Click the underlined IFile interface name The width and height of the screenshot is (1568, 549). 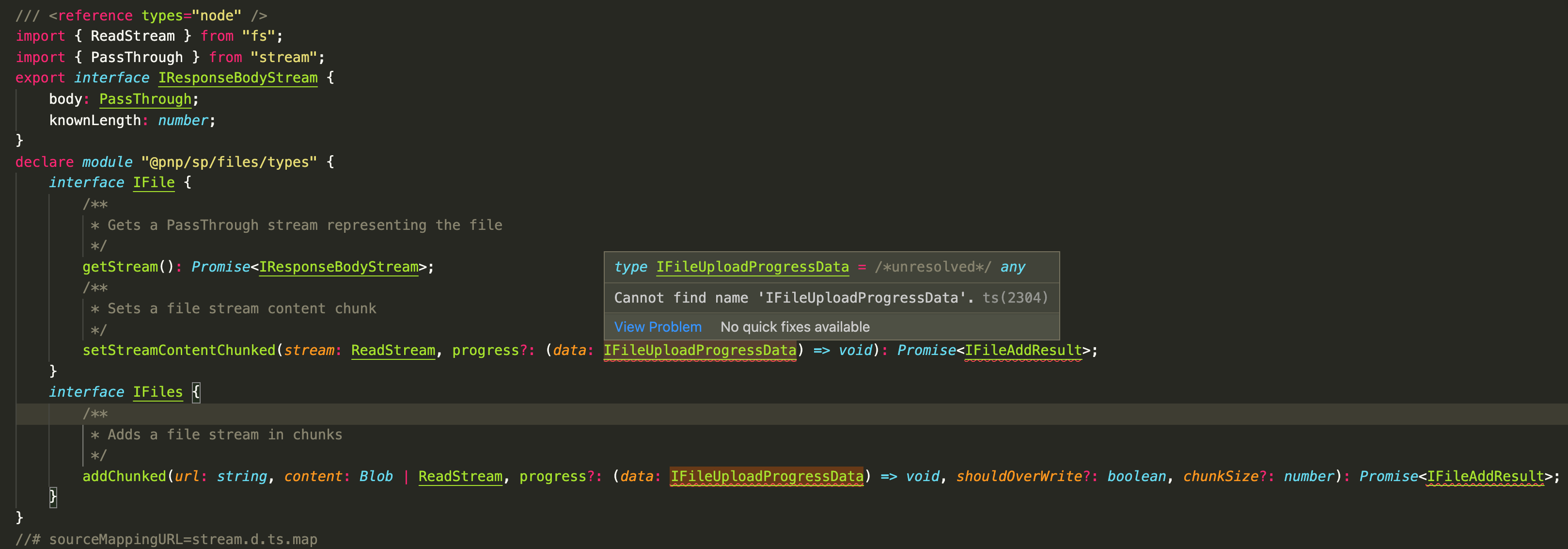pyautogui.click(x=154, y=182)
